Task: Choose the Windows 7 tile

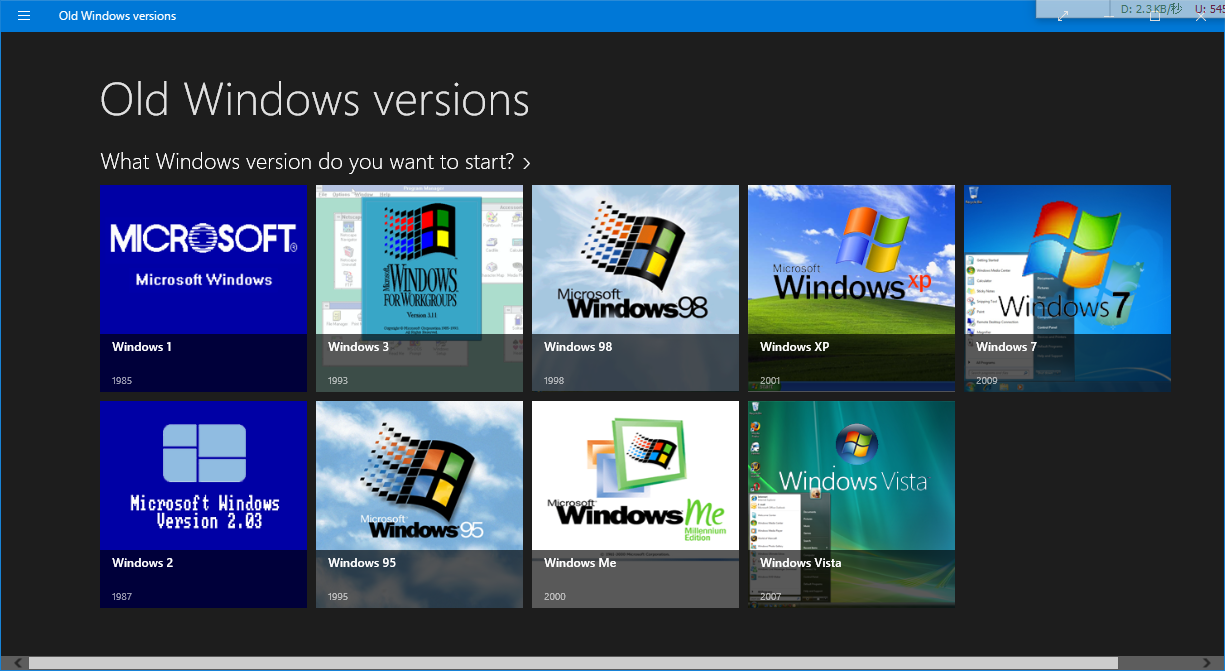Action: click(1068, 288)
